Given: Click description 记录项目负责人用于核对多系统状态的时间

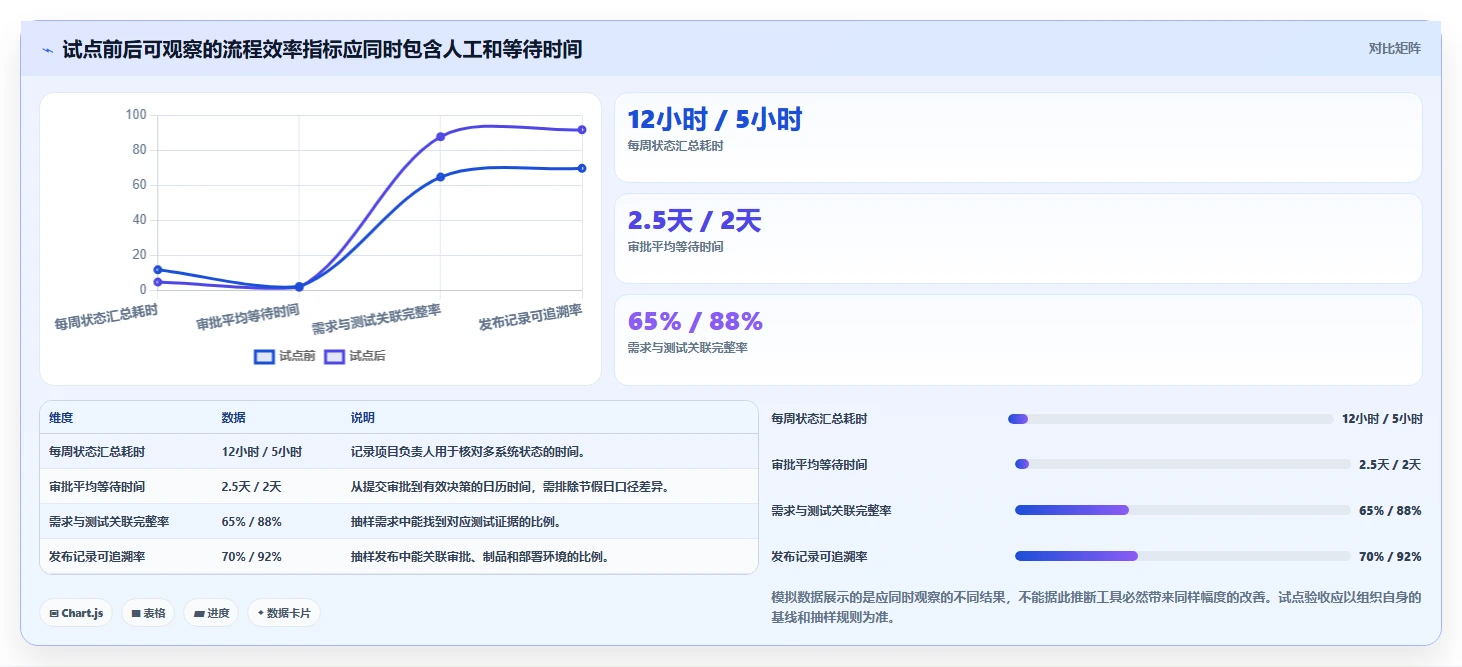Looking at the screenshot, I should (467, 452).
